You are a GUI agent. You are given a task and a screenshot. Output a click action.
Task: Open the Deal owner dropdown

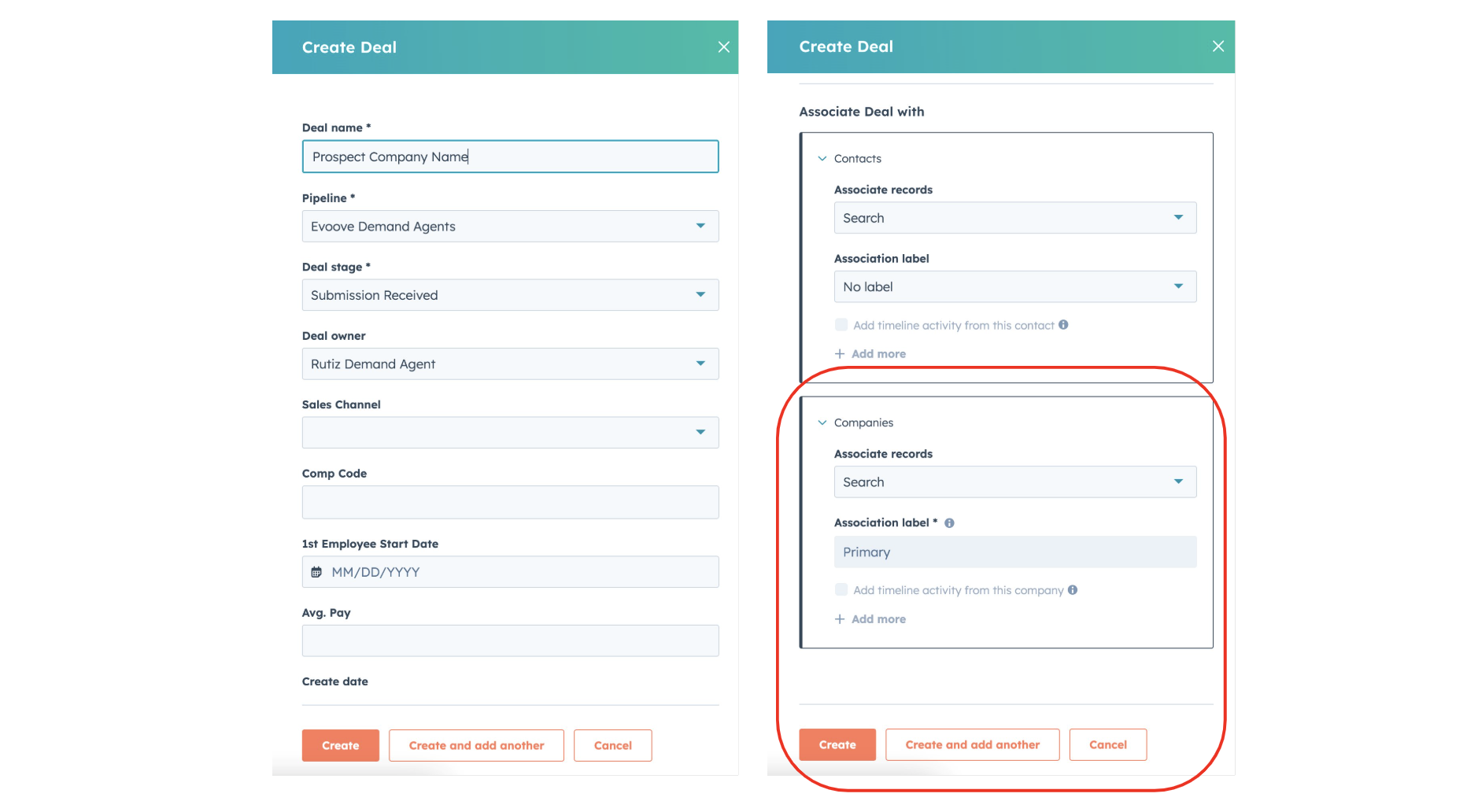click(510, 364)
